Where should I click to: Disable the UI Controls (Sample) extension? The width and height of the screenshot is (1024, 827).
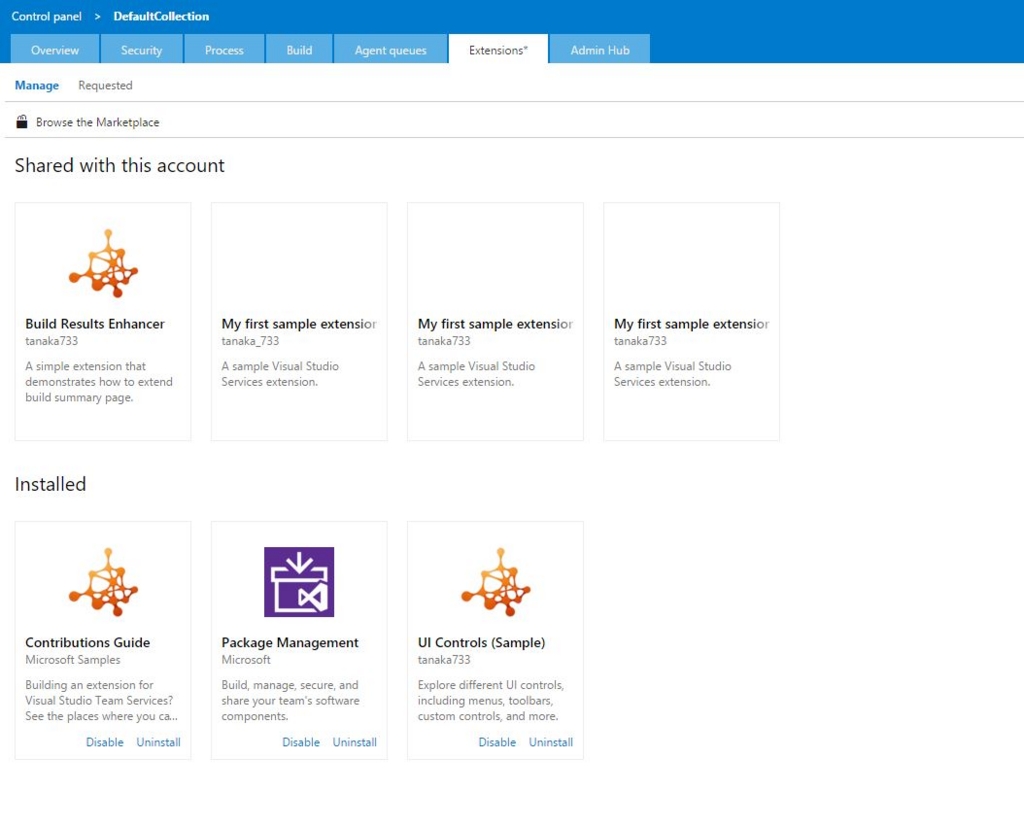click(497, 742)
